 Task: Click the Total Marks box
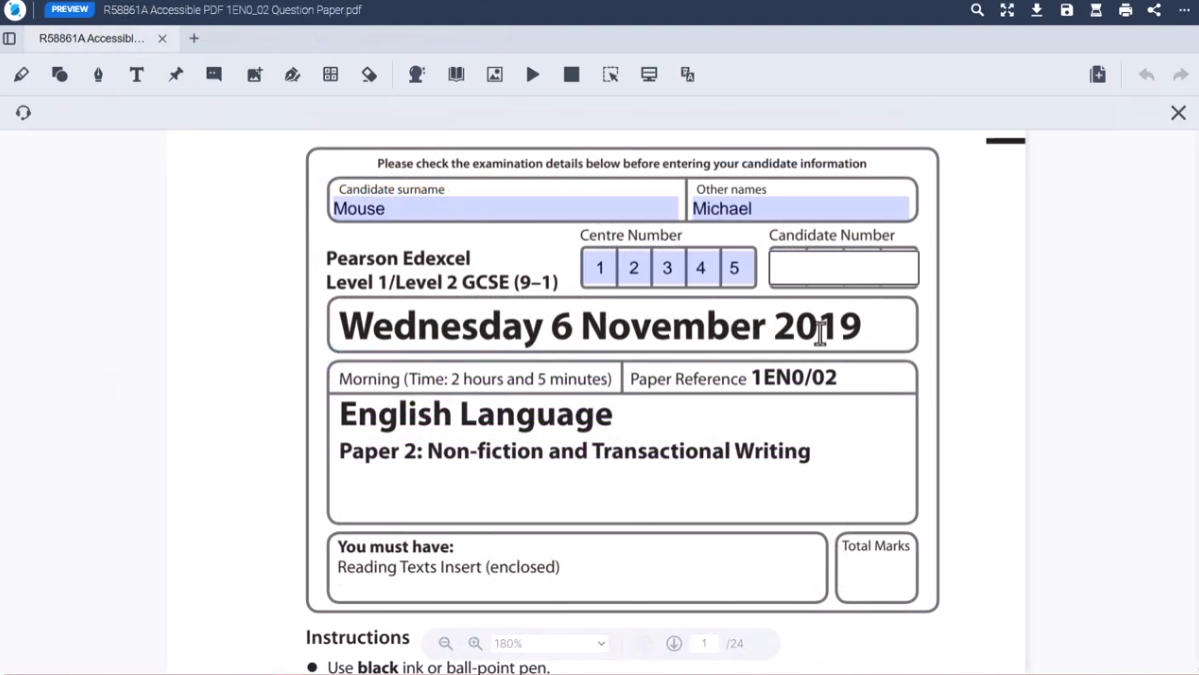point(876,568)
